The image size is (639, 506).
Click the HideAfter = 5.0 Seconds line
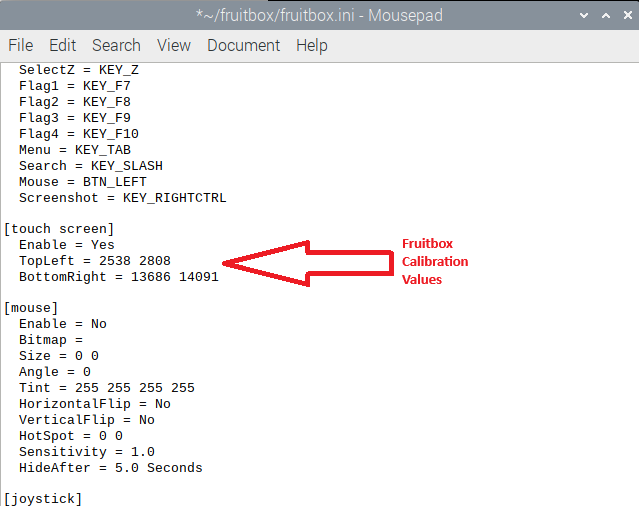coord(110,468)
